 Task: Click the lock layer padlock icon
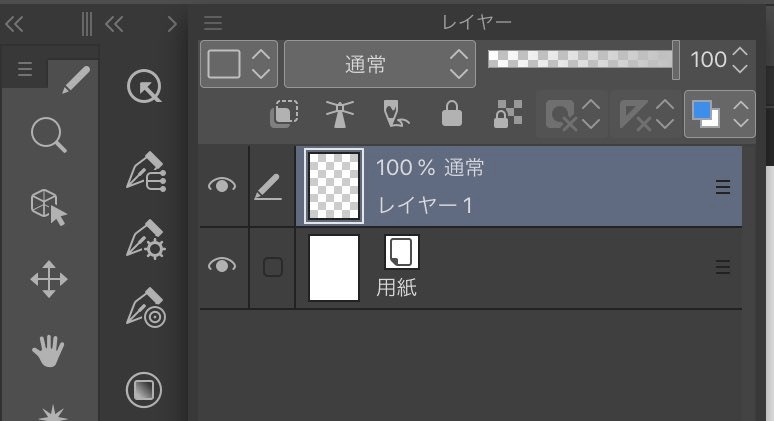tap(452, 115)
